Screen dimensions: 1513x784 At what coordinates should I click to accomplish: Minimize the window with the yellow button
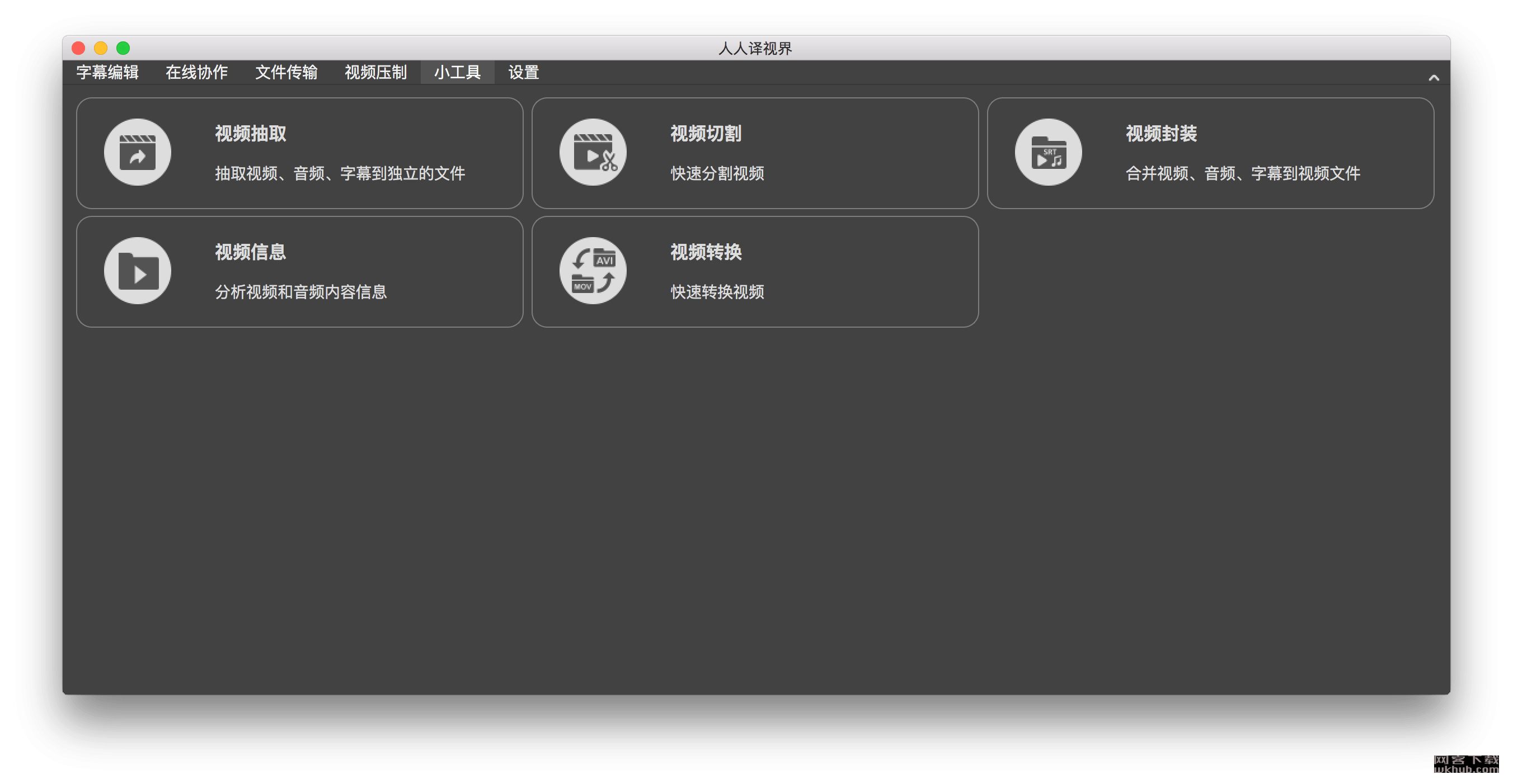click(100, 48)
